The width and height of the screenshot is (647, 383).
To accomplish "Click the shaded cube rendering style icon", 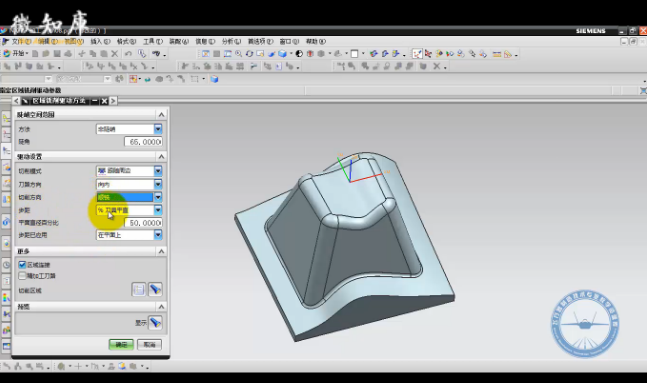I will [x=282, y=54].
